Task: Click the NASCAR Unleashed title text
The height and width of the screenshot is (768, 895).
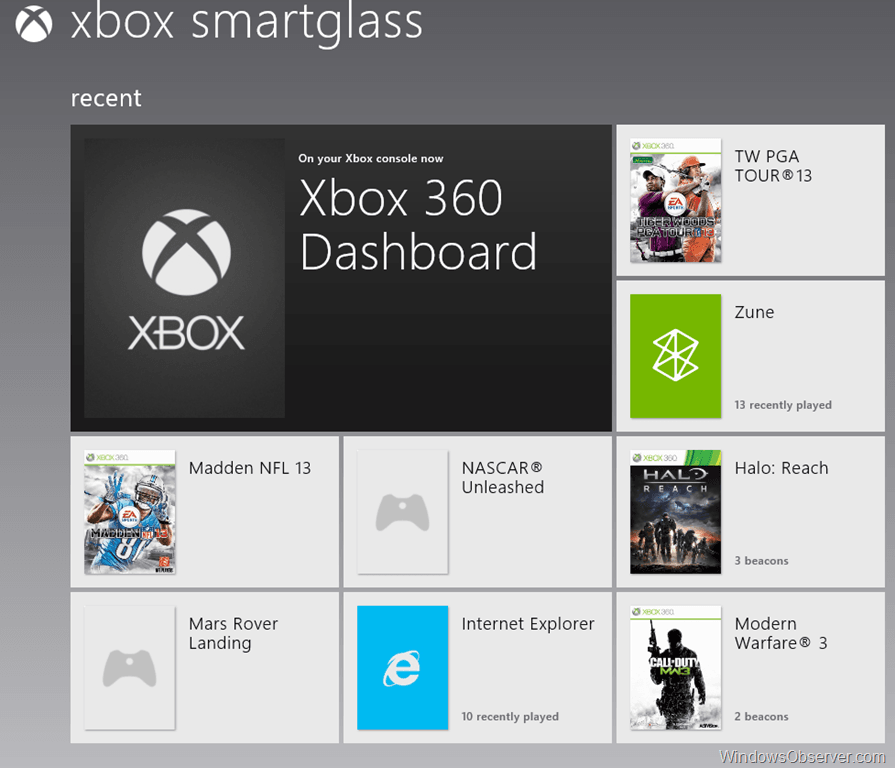Action: (502, 477)
